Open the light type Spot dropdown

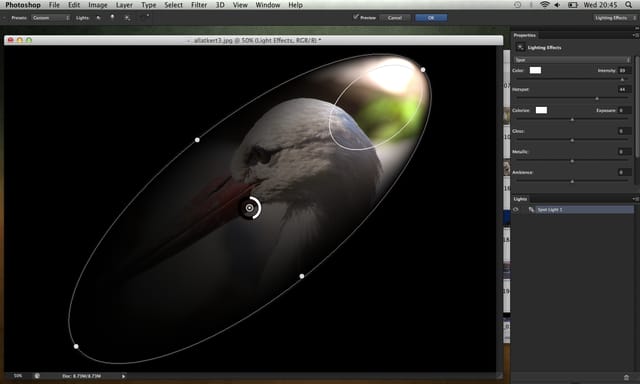[572, 60]
